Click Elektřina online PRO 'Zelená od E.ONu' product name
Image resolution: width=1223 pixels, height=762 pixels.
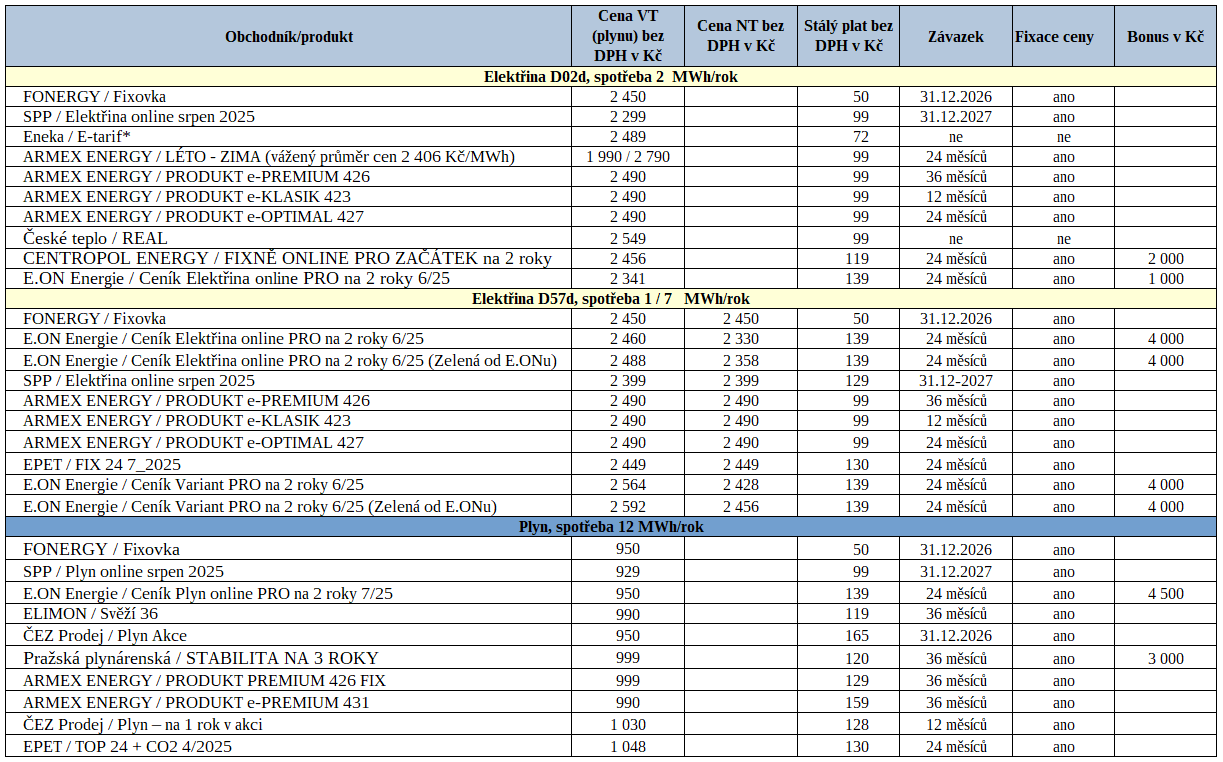click(290, 360)
